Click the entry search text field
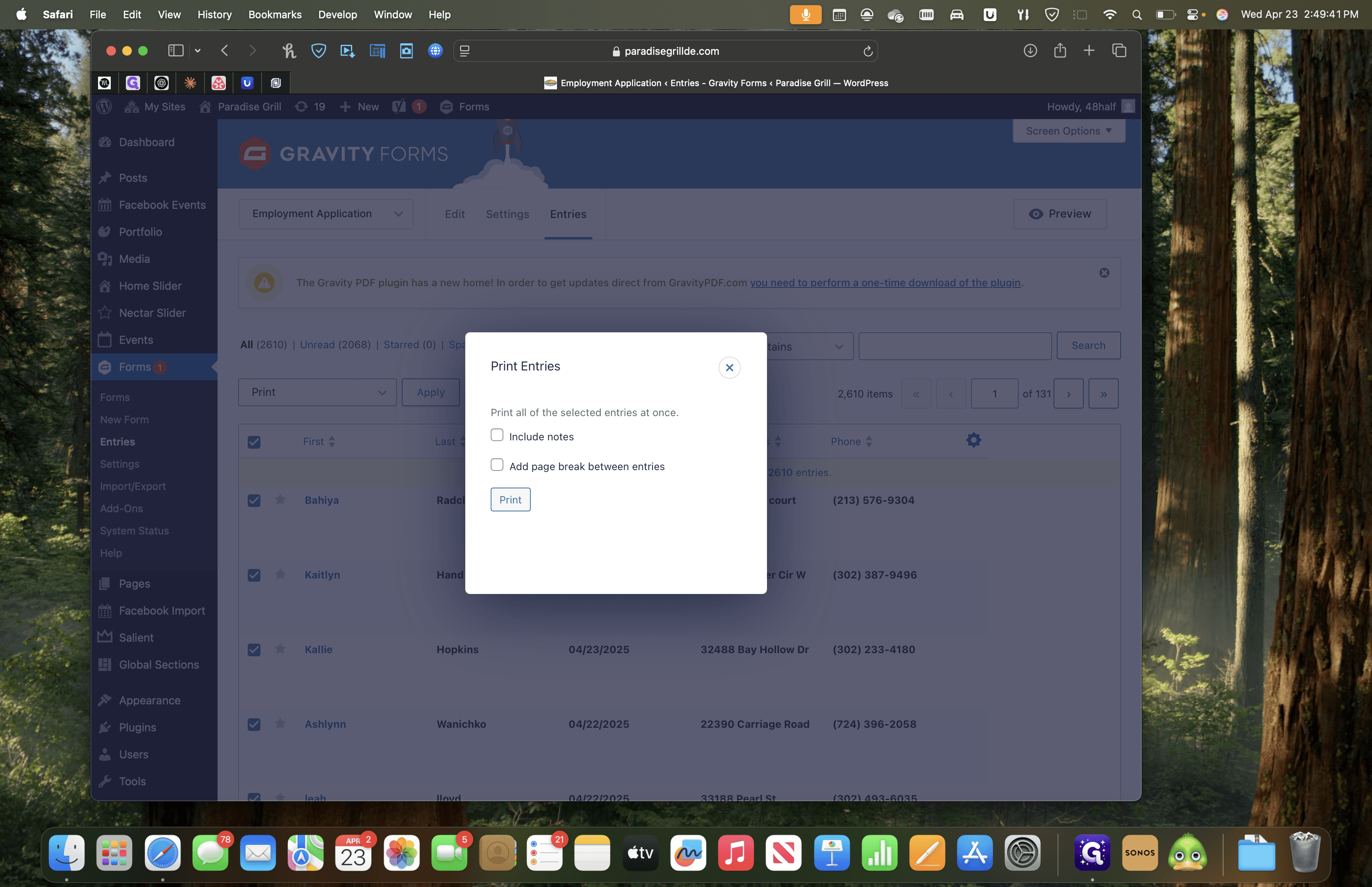Screen dimensions: 1372x887 click(x=955, y=346)
